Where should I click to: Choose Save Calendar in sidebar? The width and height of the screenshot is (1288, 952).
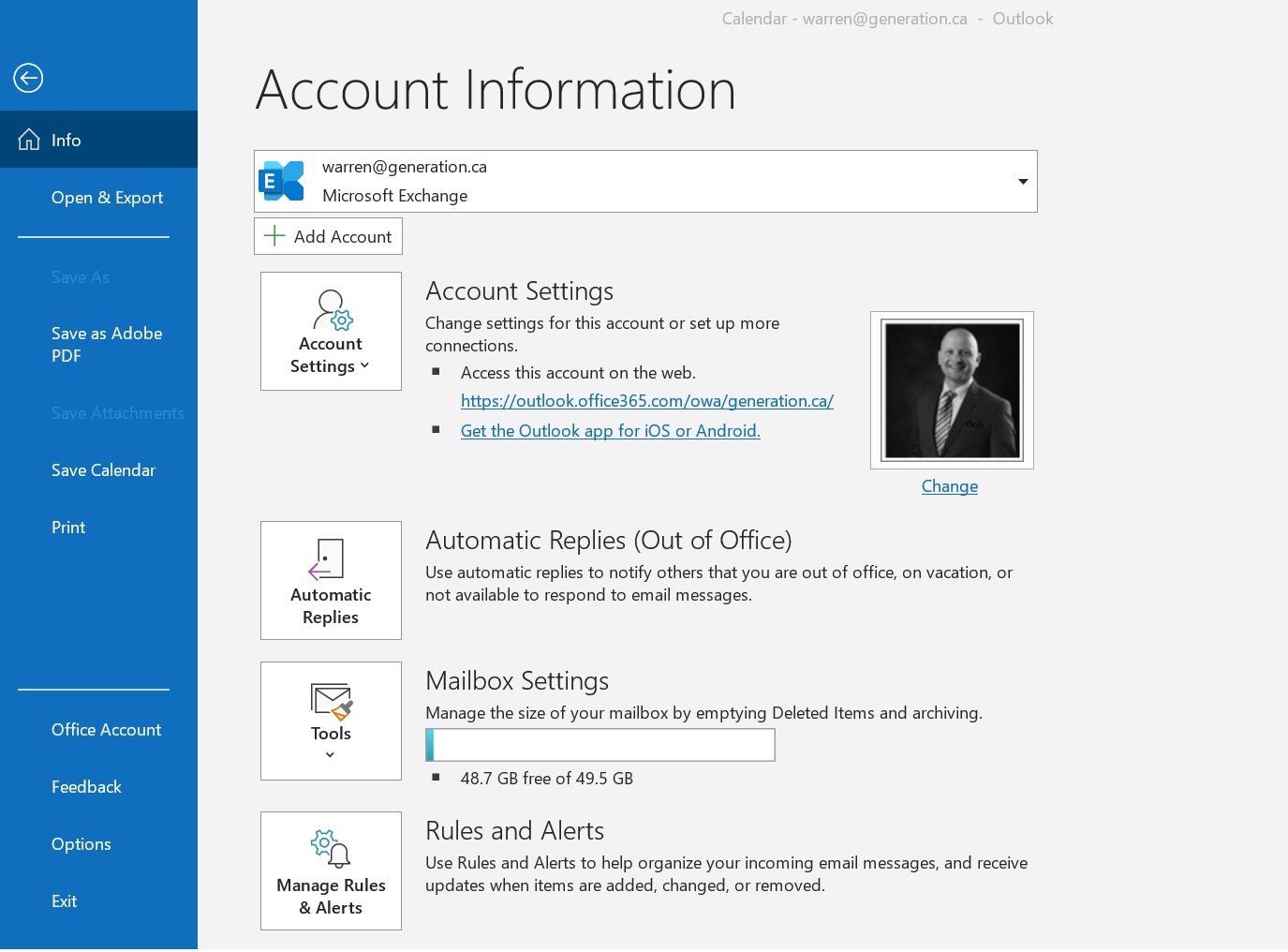point(103,470)
